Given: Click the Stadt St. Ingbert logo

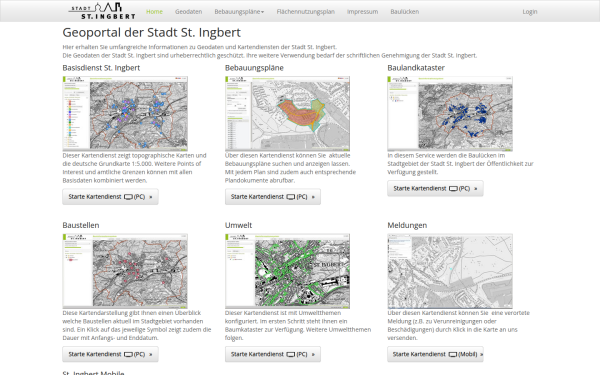Looking at the screenshot, I should point(102,11).
